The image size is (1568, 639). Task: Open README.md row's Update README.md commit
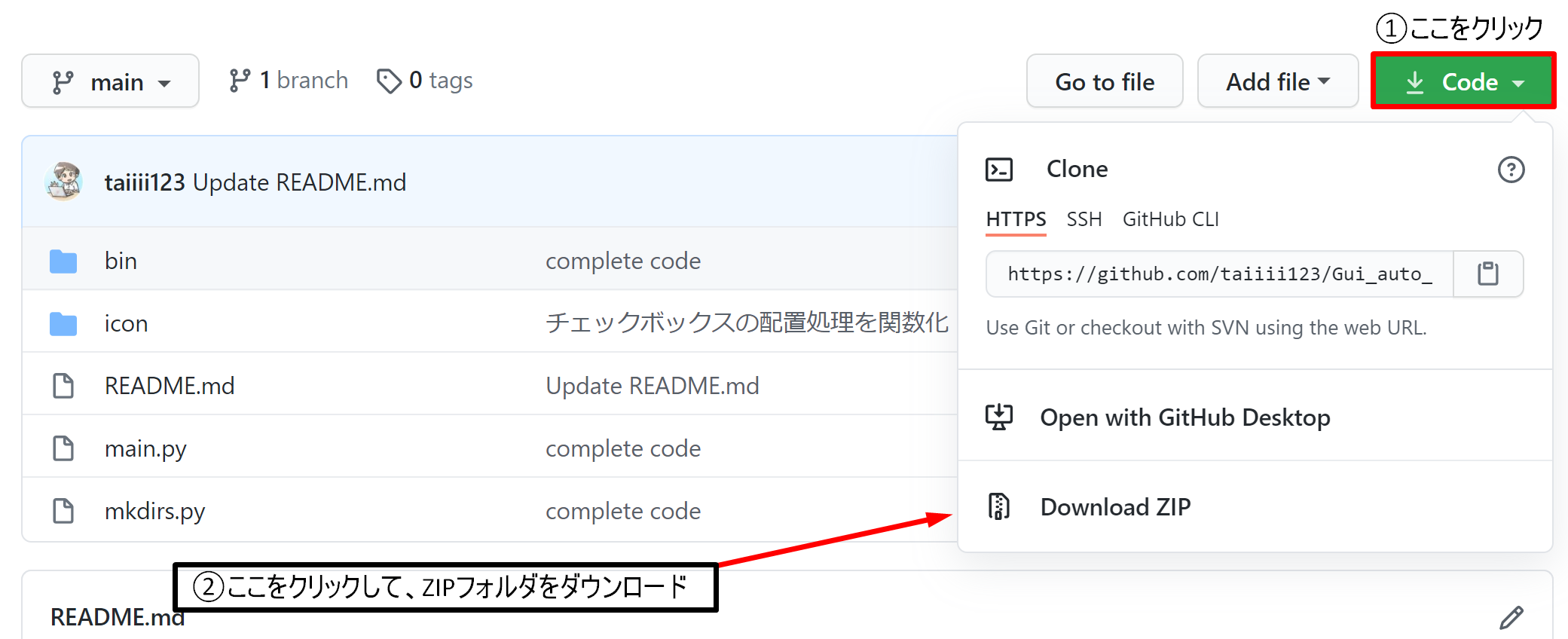click(653, 386)
